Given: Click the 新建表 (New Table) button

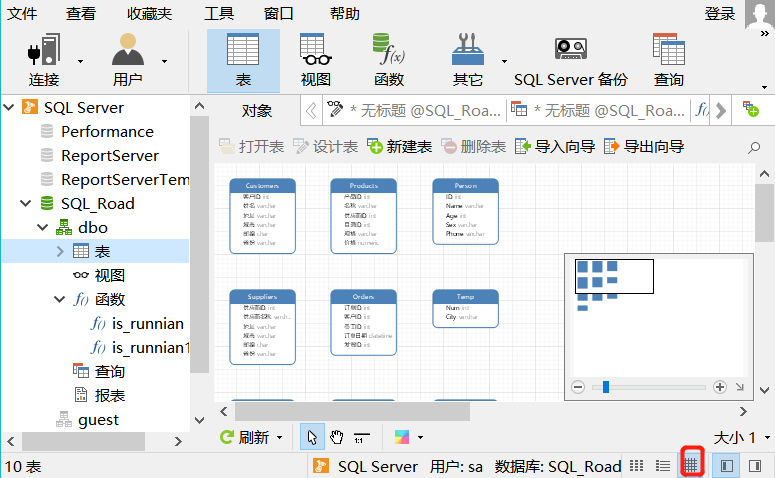Looking at the screenshot, I should (x=399, y=147).
